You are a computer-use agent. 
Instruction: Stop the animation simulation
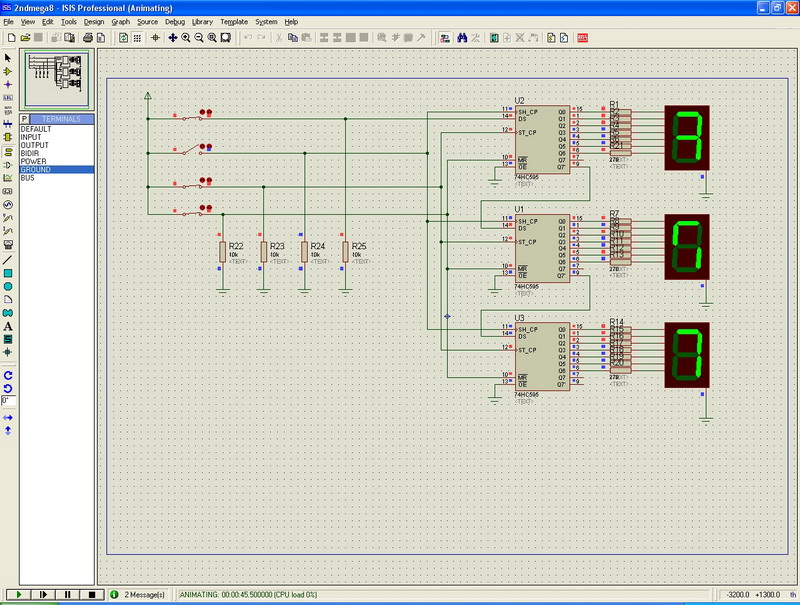[91, 594]
